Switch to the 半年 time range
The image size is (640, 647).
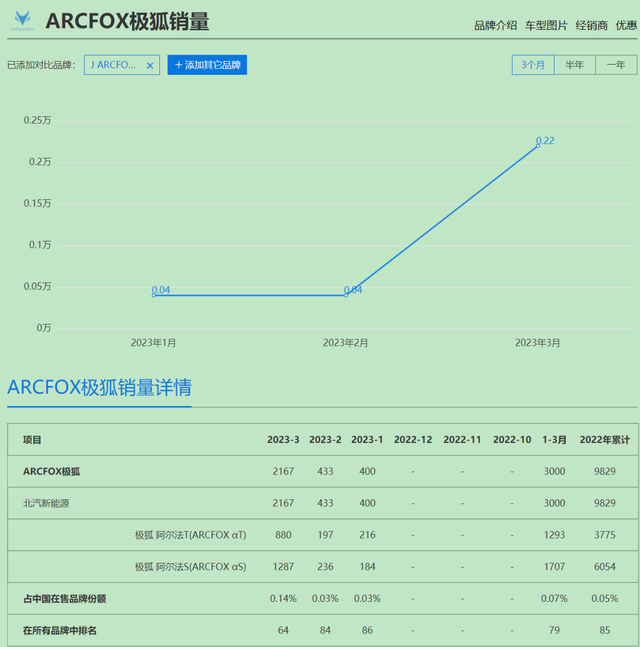coord(574,65)
